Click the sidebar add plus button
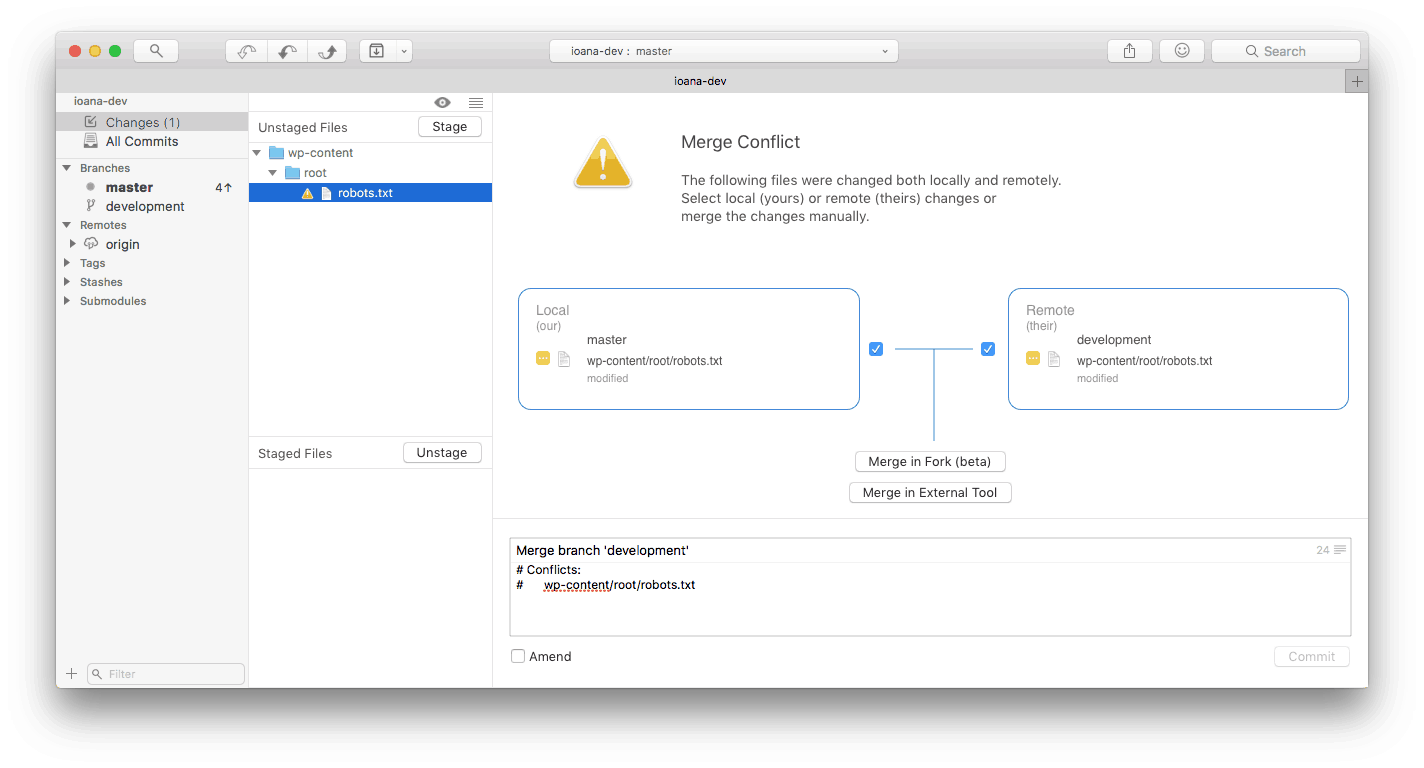 71,674
